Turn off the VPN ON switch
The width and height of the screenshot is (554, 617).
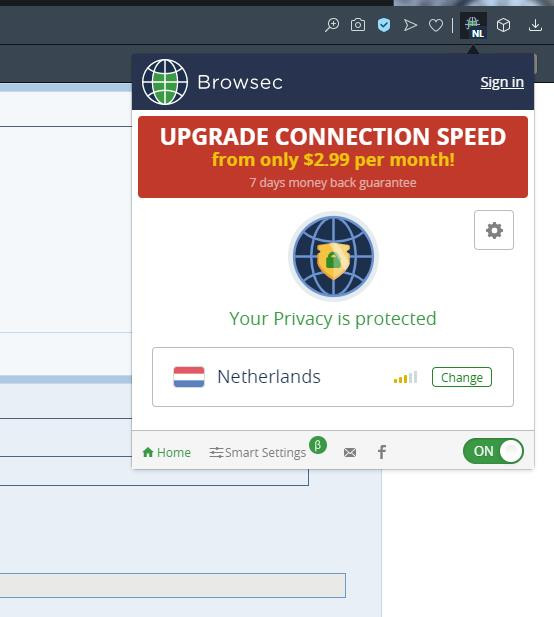tap(493, 451)
